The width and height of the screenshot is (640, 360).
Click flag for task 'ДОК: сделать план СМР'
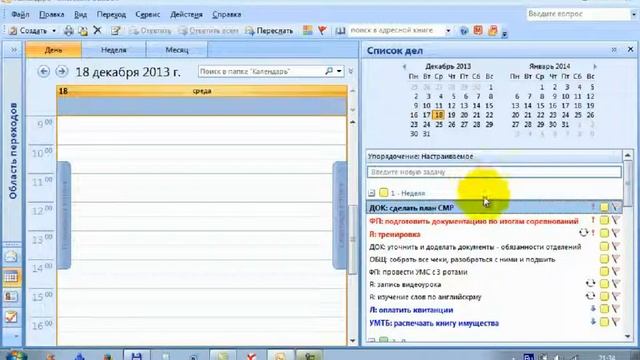coord(616,207)
